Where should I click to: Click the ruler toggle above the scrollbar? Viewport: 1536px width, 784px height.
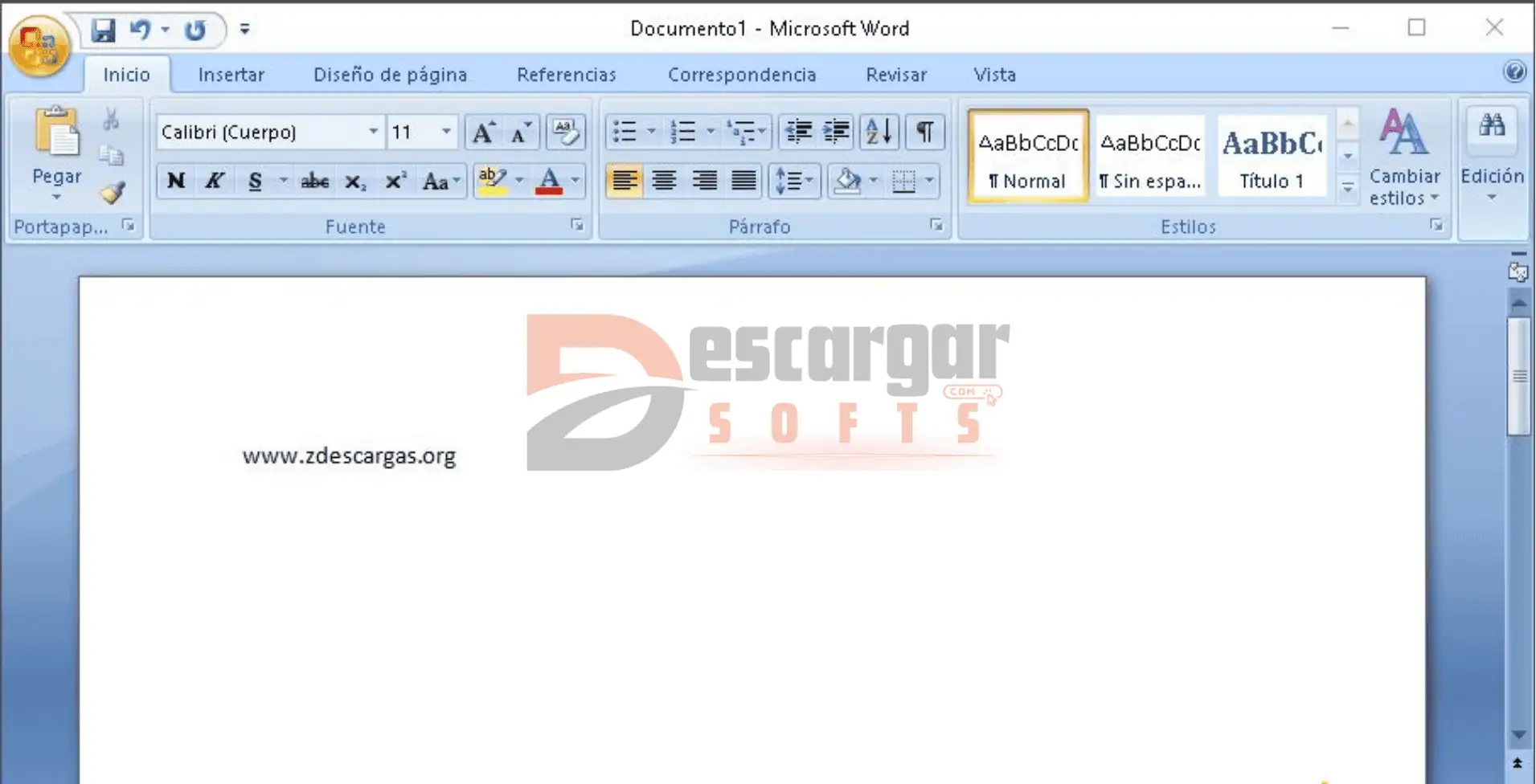click(x=1518, y=271)
